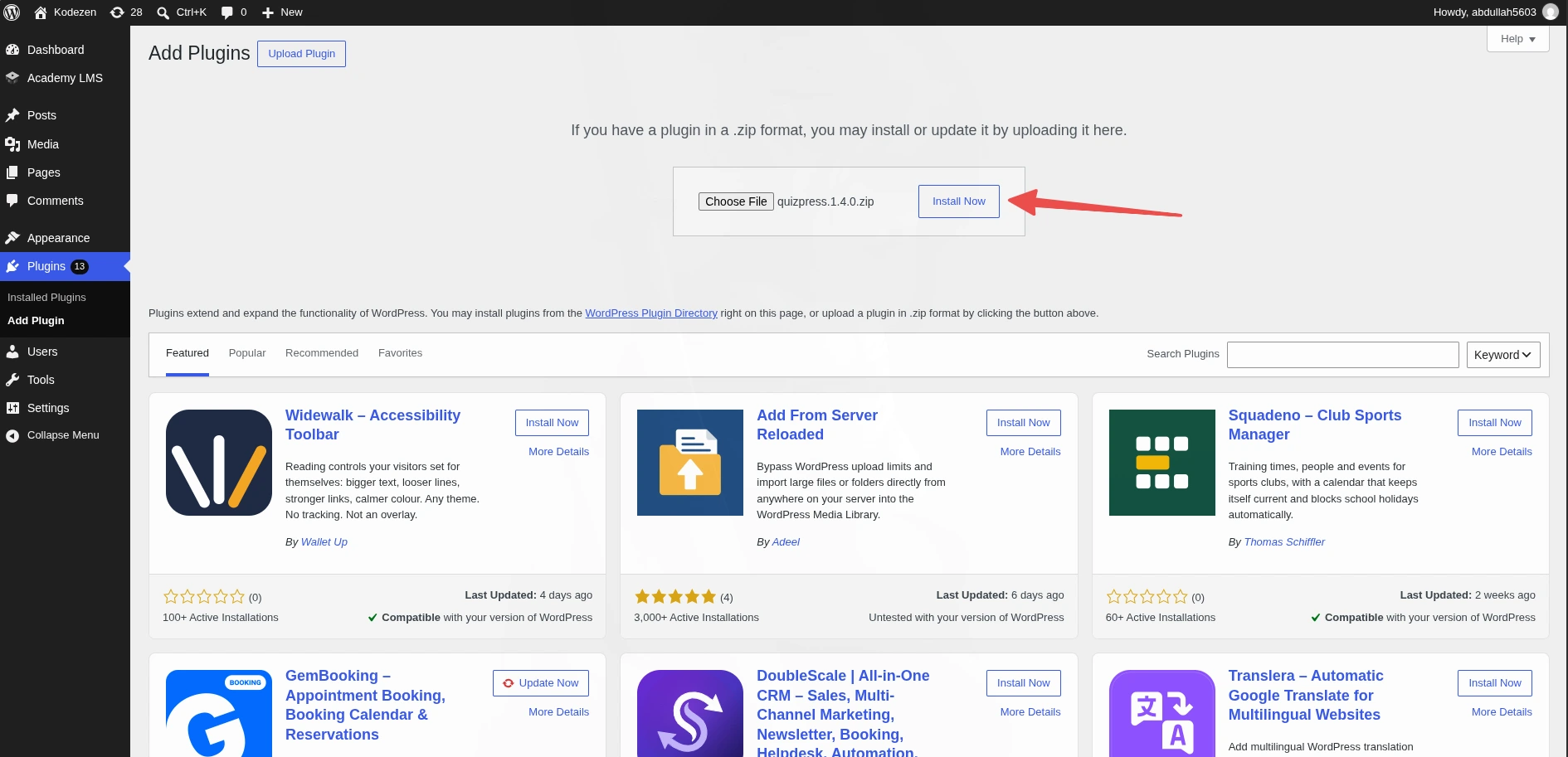
Task: Open the Keyword search type dropdown
Action: click(x=1503, y=355)
